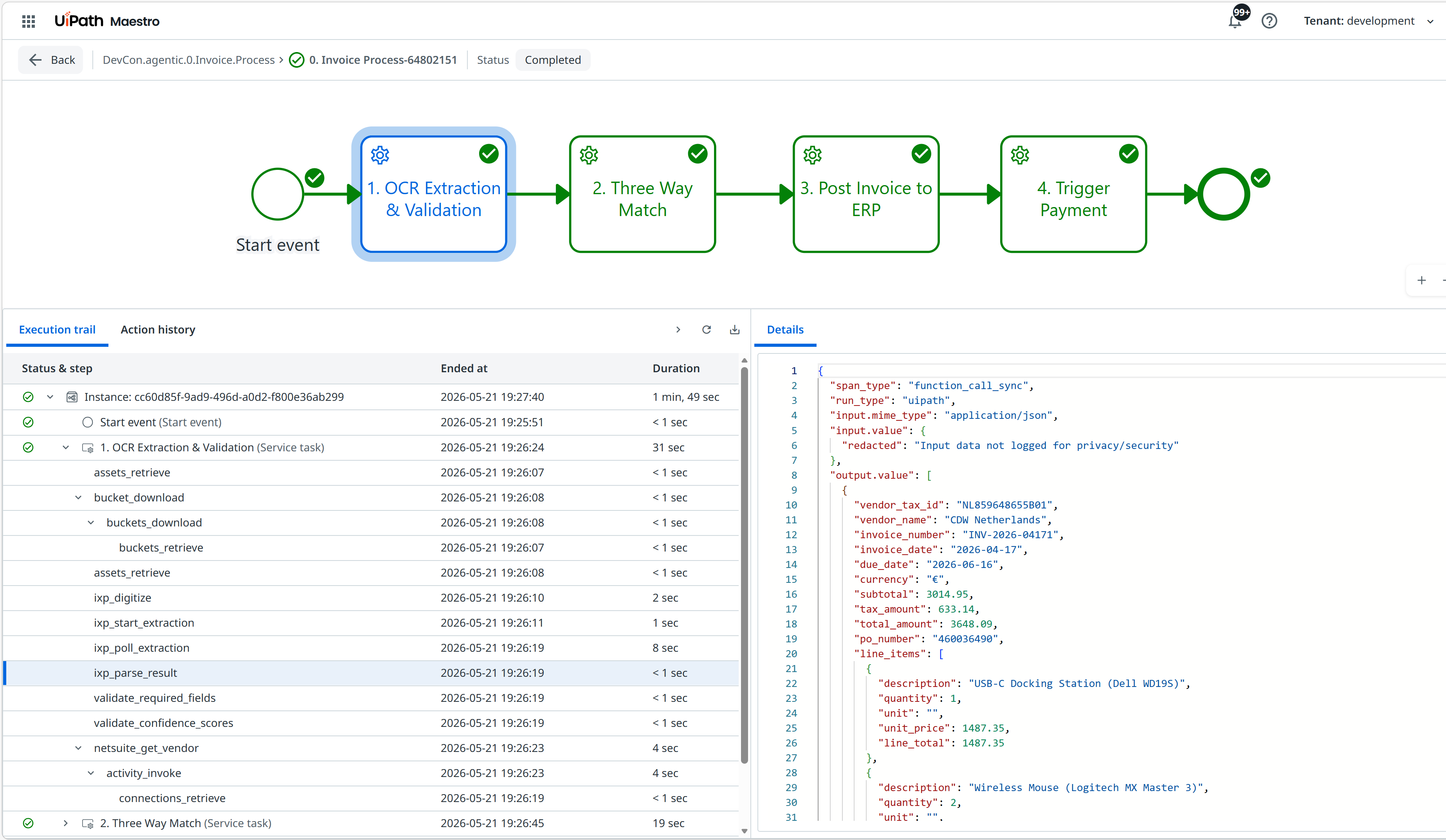Open the app launcher grid icon
Image resolution: width=1446 pixels, height=840 pixels.
[29, 21]
